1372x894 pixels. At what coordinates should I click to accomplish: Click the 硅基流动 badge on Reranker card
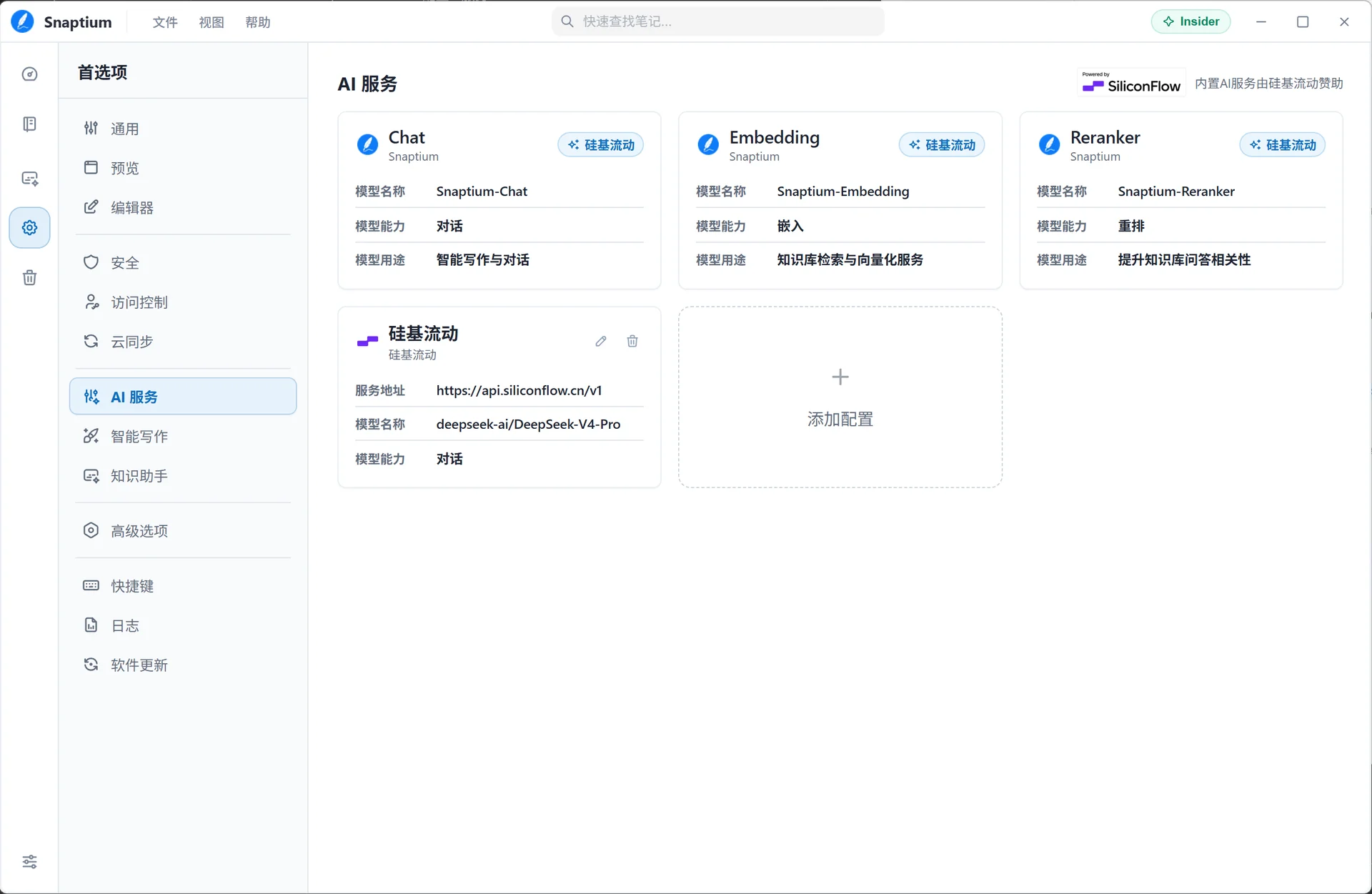click(x=1283, y=145)
